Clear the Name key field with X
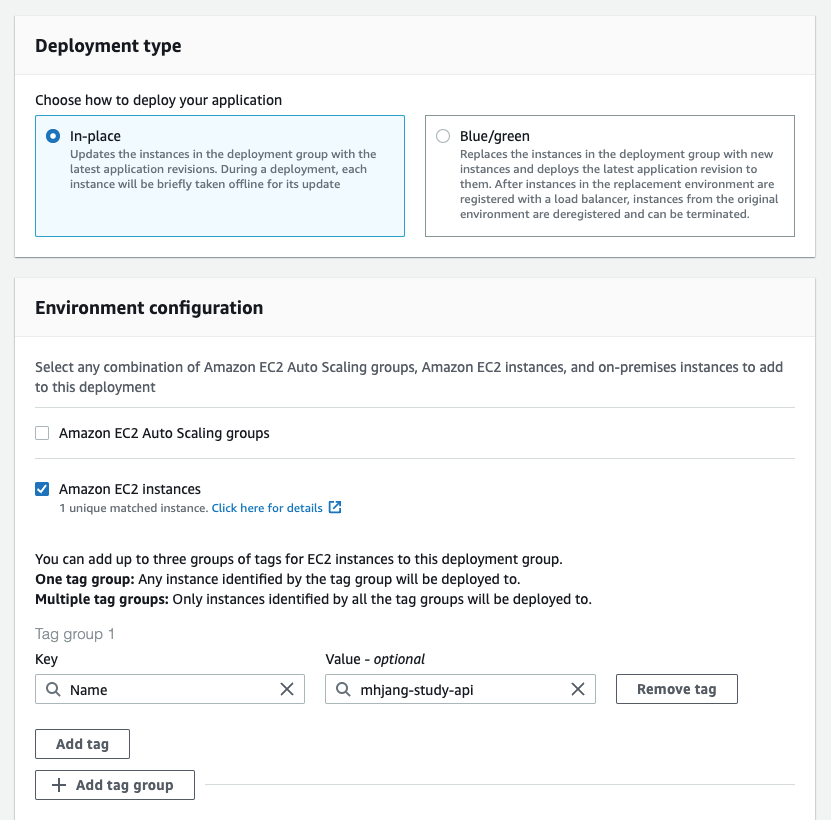The height and width of the screenshot is (820, 831). tap(287, 689)
